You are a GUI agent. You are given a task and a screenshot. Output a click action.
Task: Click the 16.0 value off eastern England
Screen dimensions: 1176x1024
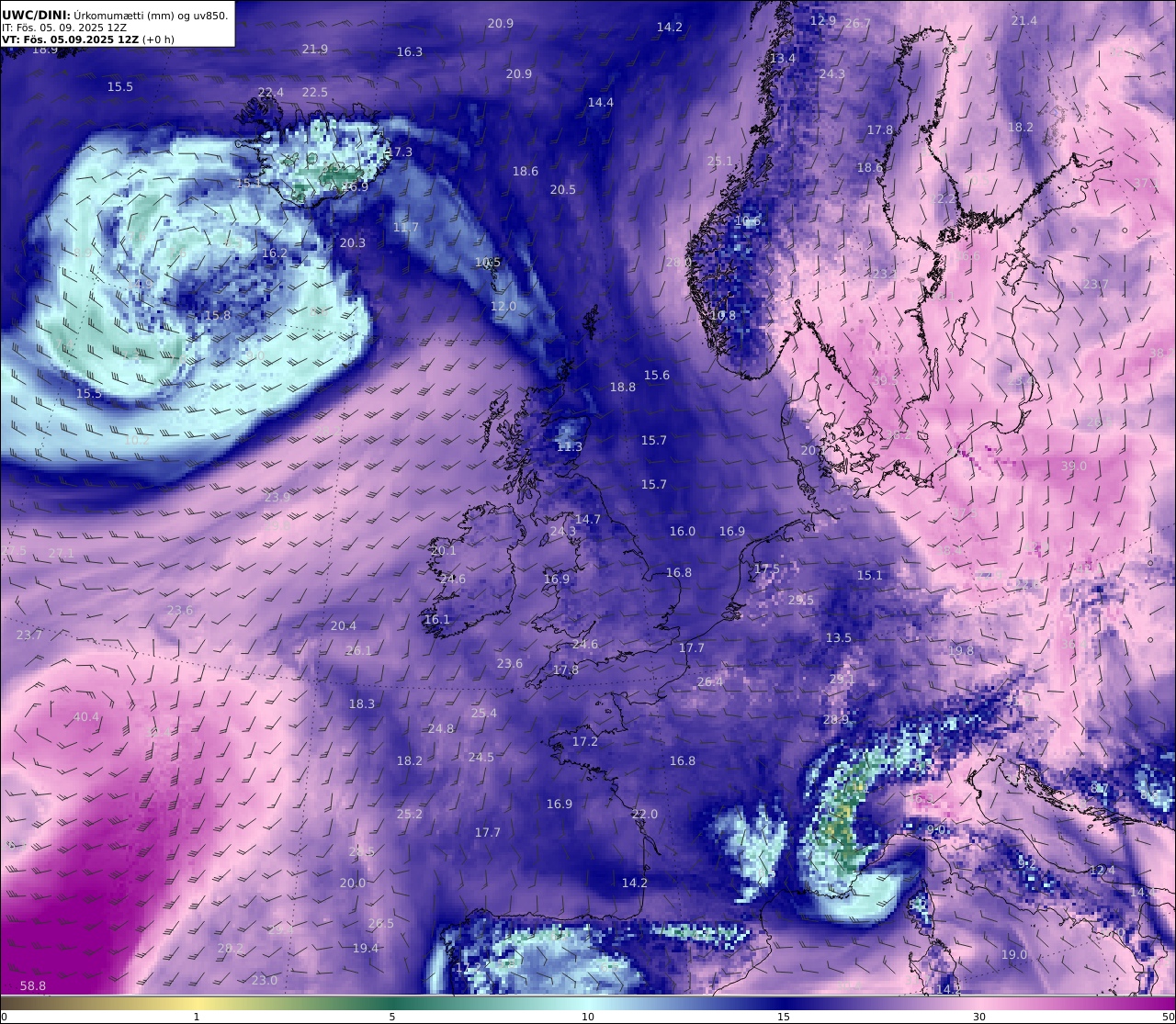683,531
